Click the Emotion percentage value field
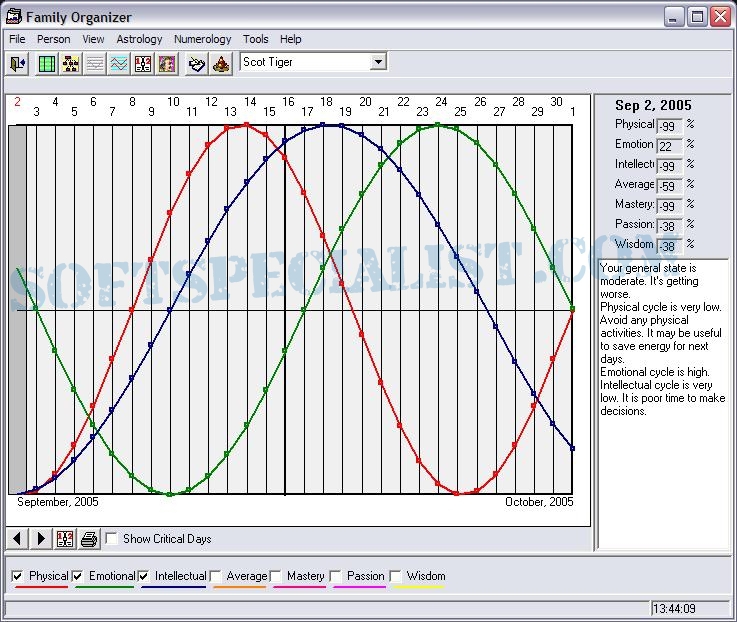 point(669,146)
